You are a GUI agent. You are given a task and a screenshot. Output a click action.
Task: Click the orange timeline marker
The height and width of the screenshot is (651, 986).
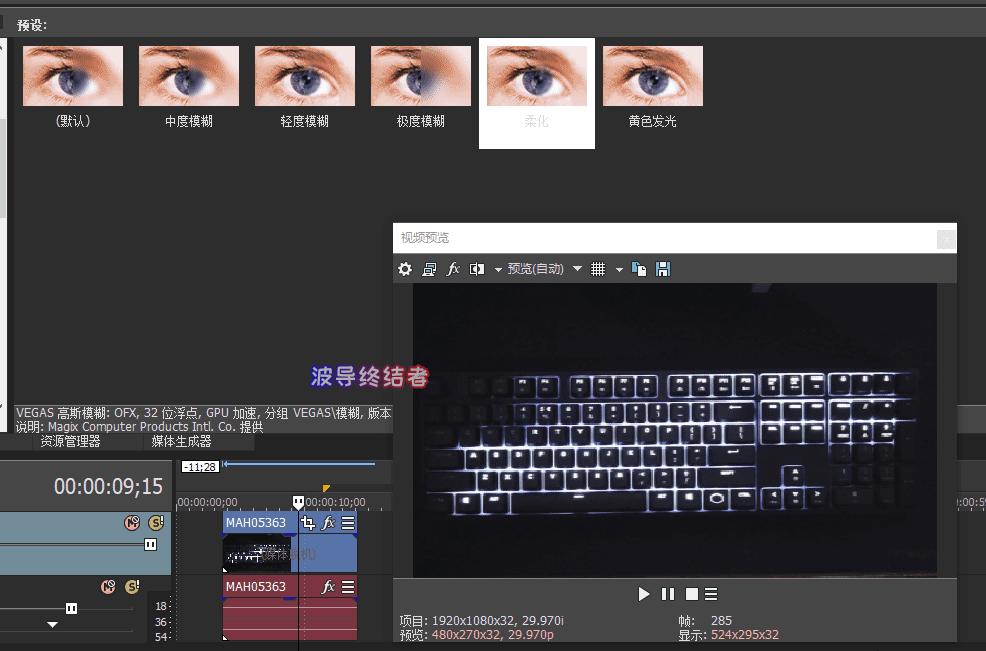(x=326, y=488)
